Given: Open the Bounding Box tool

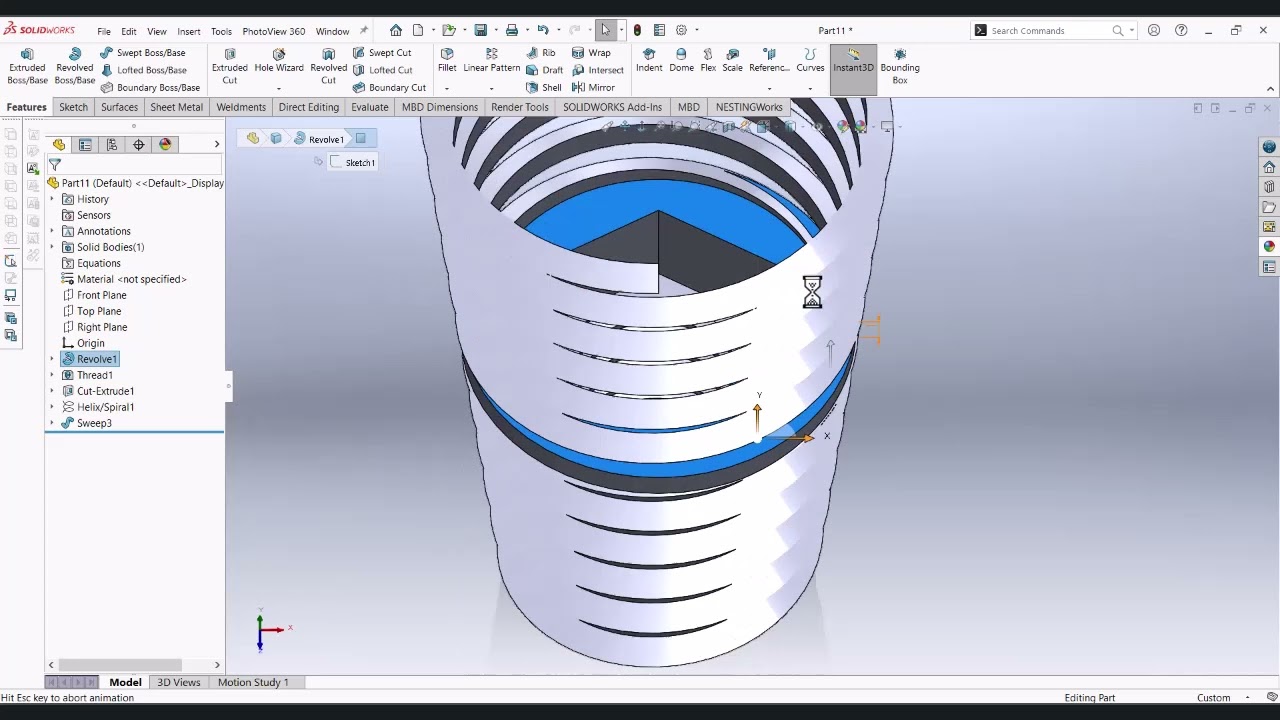Looking at the screenshot, I should coord(900,66).
